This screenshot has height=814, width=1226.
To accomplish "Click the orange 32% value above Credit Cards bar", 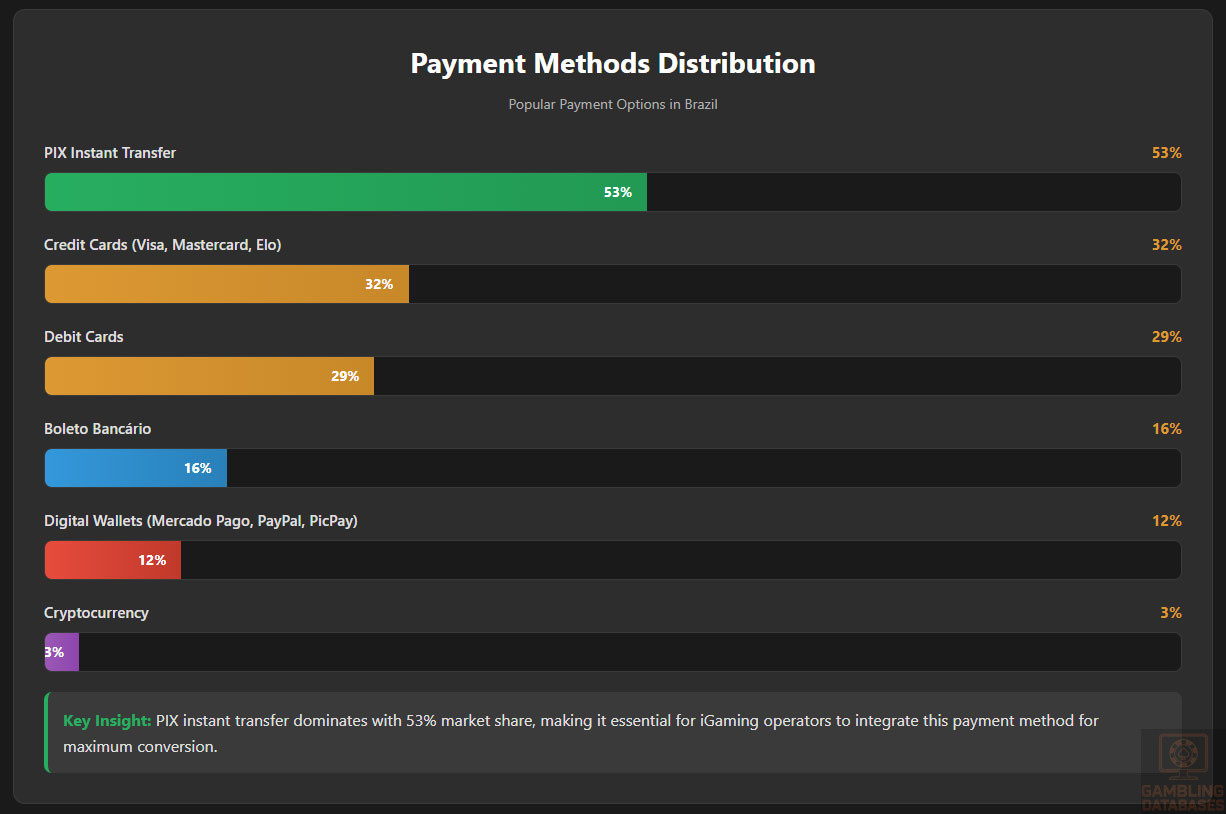I will pyautogui.click(x=1166, y=245).
